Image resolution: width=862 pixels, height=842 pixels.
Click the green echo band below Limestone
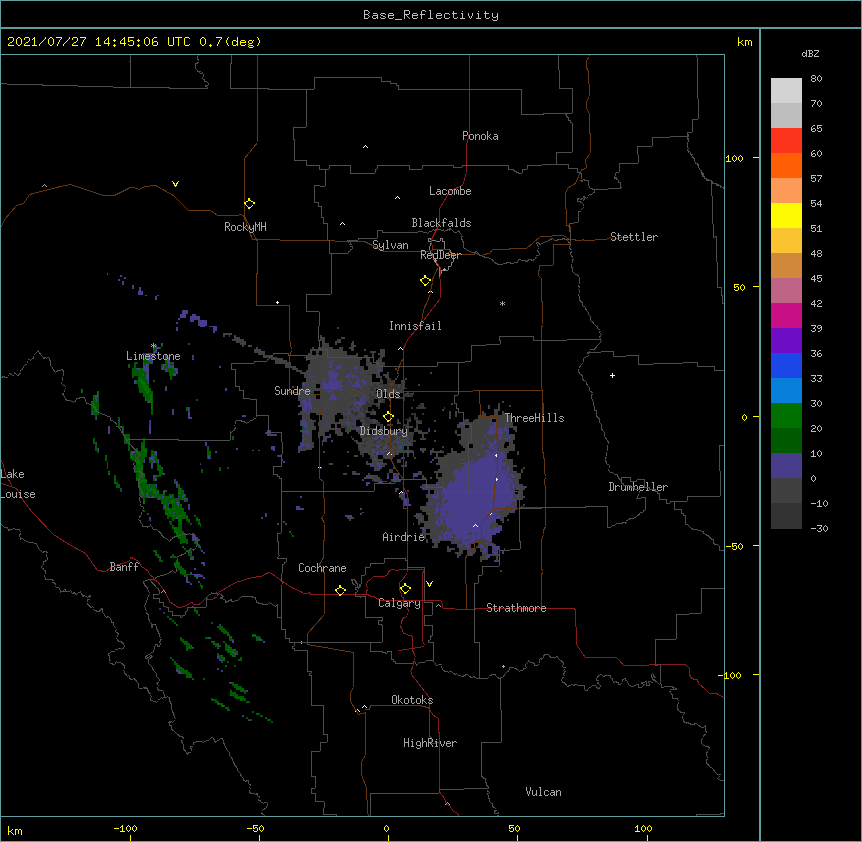tap(143, 382)
